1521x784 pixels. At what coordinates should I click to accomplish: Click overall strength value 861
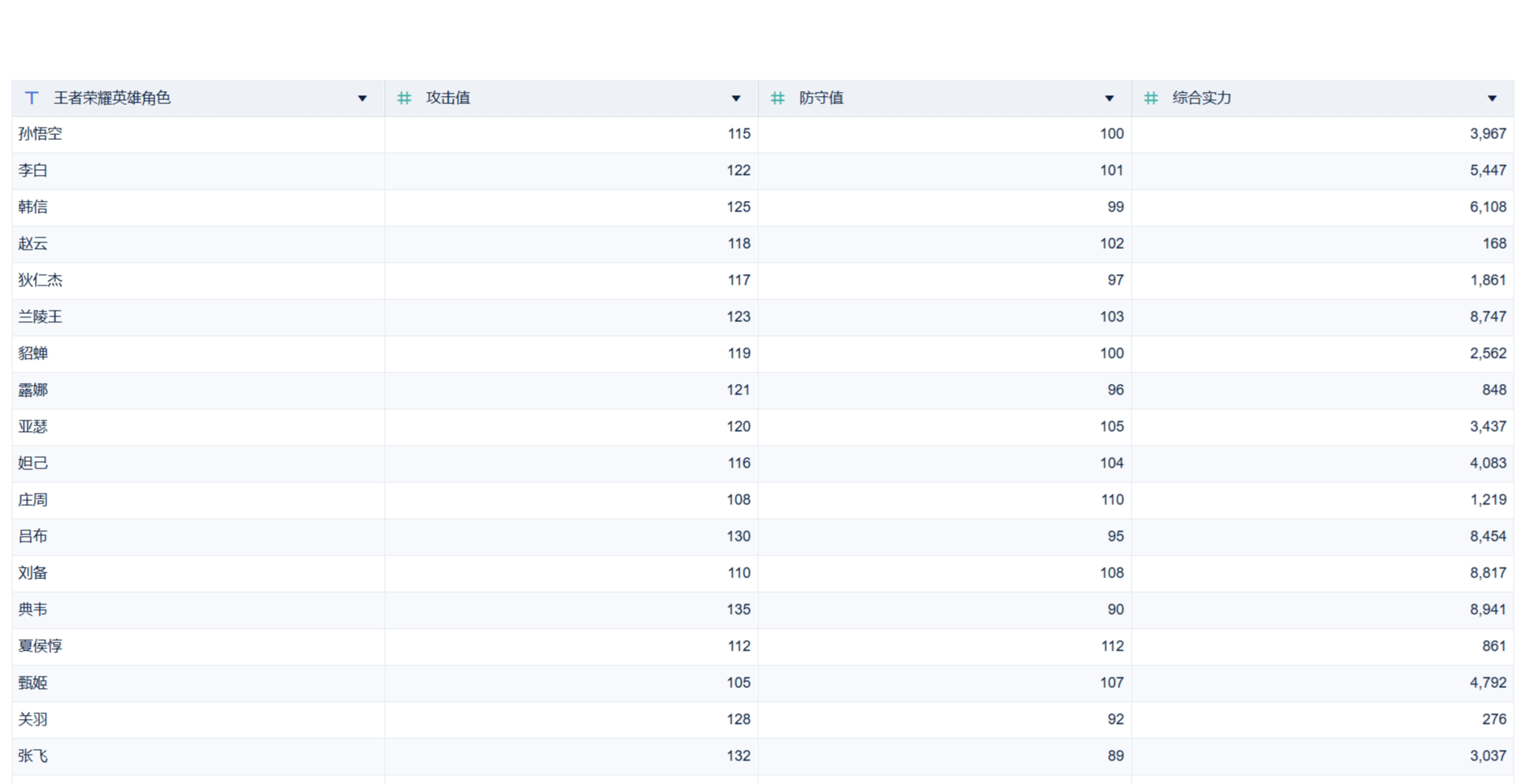pyautogui.click(x=1495, y=647)
